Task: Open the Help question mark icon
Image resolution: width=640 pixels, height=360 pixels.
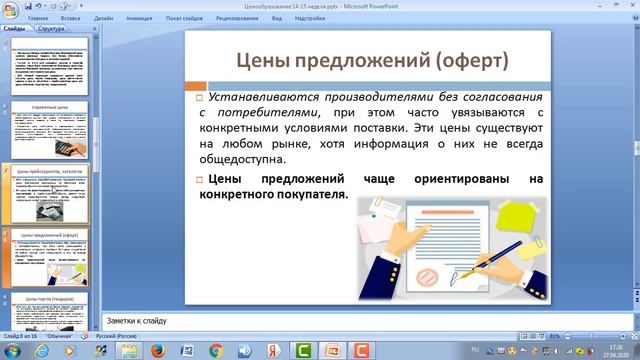Action: pyautogui.click(x=636, y=18)
